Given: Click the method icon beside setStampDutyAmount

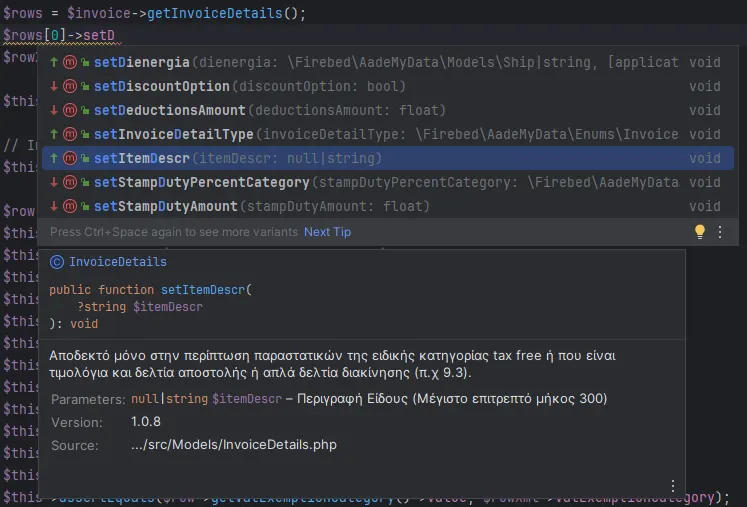Looking at the screenshot, I should click(70, 207).
